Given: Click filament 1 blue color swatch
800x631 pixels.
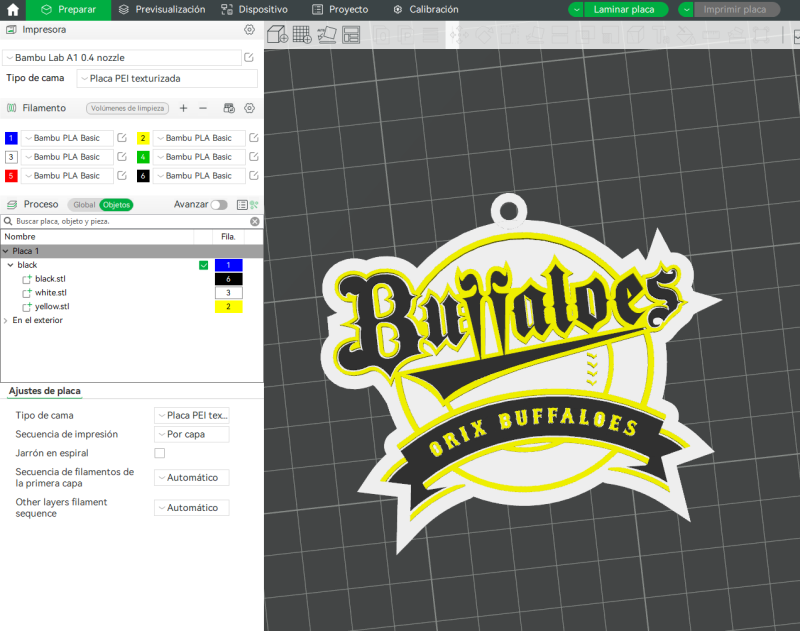Looking at the screenshot, I should 11,138.
